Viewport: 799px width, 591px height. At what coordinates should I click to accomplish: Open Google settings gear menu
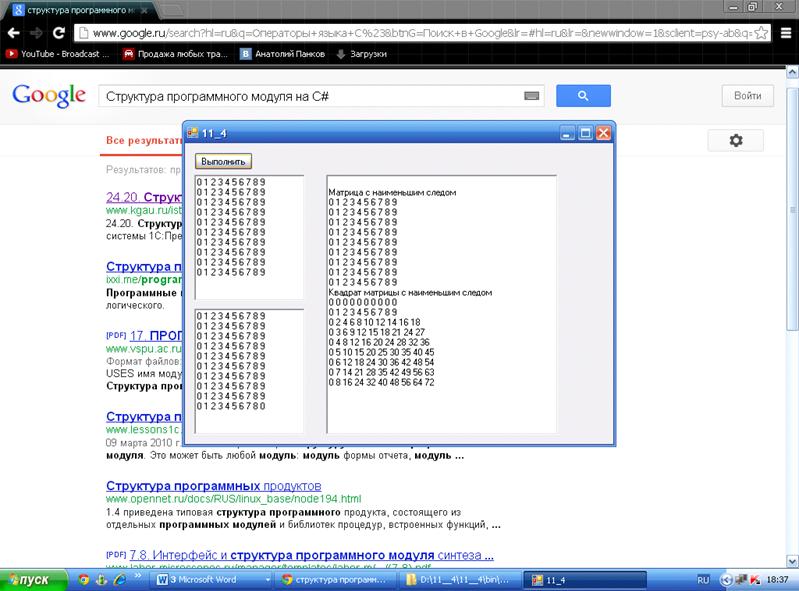736,141
